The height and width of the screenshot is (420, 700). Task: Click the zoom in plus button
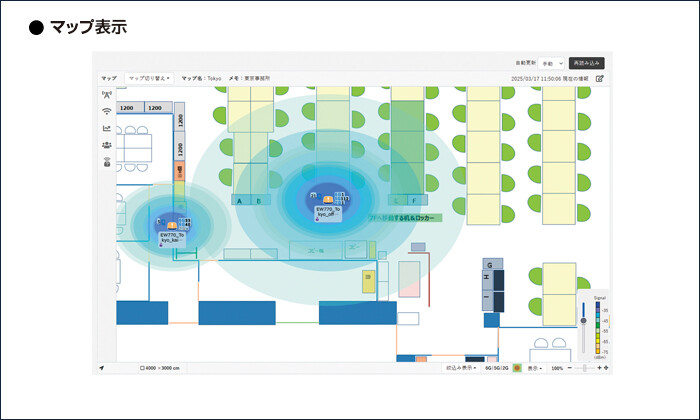point(599,368)
